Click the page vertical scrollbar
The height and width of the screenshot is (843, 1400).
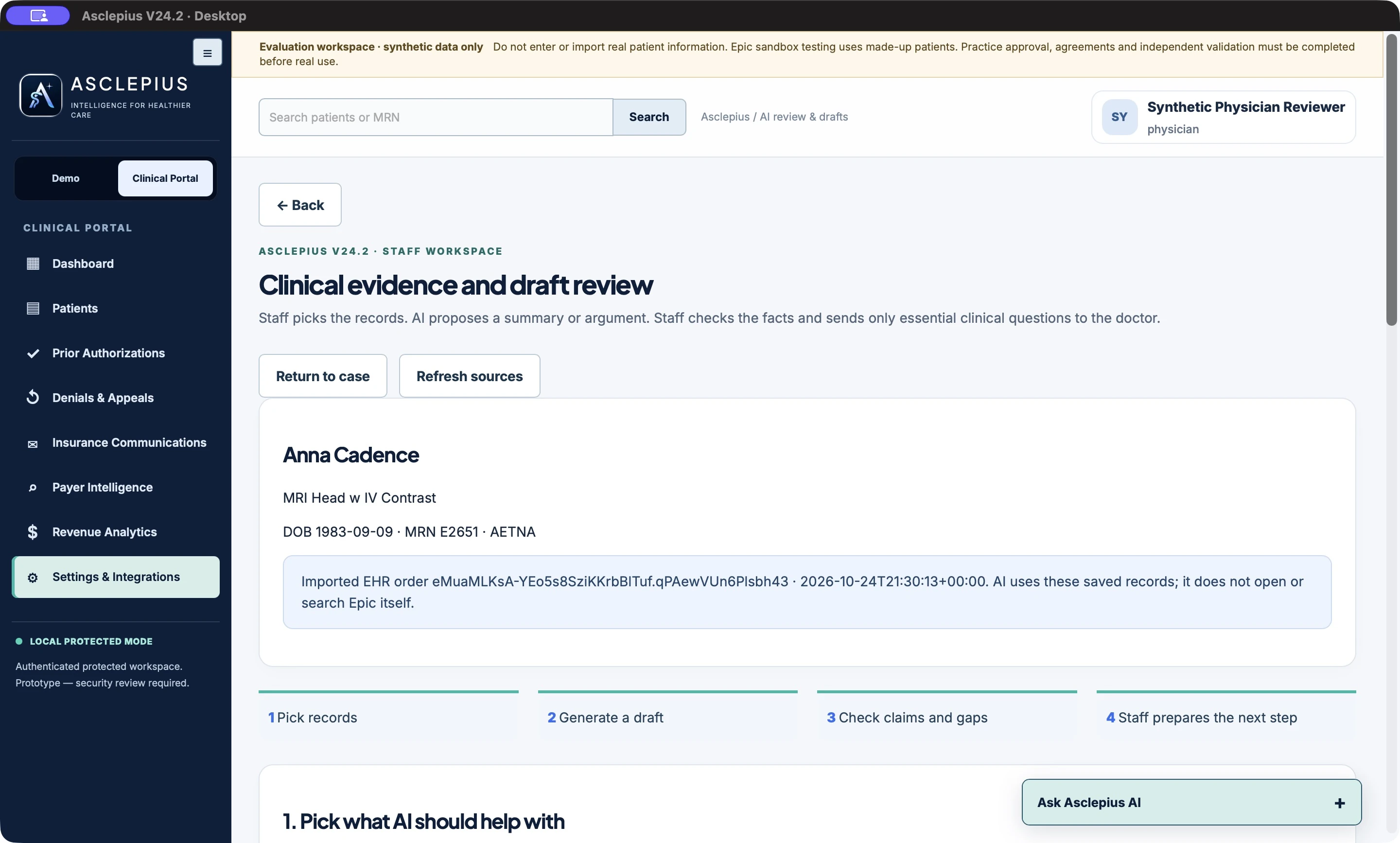click(1391, 180)
